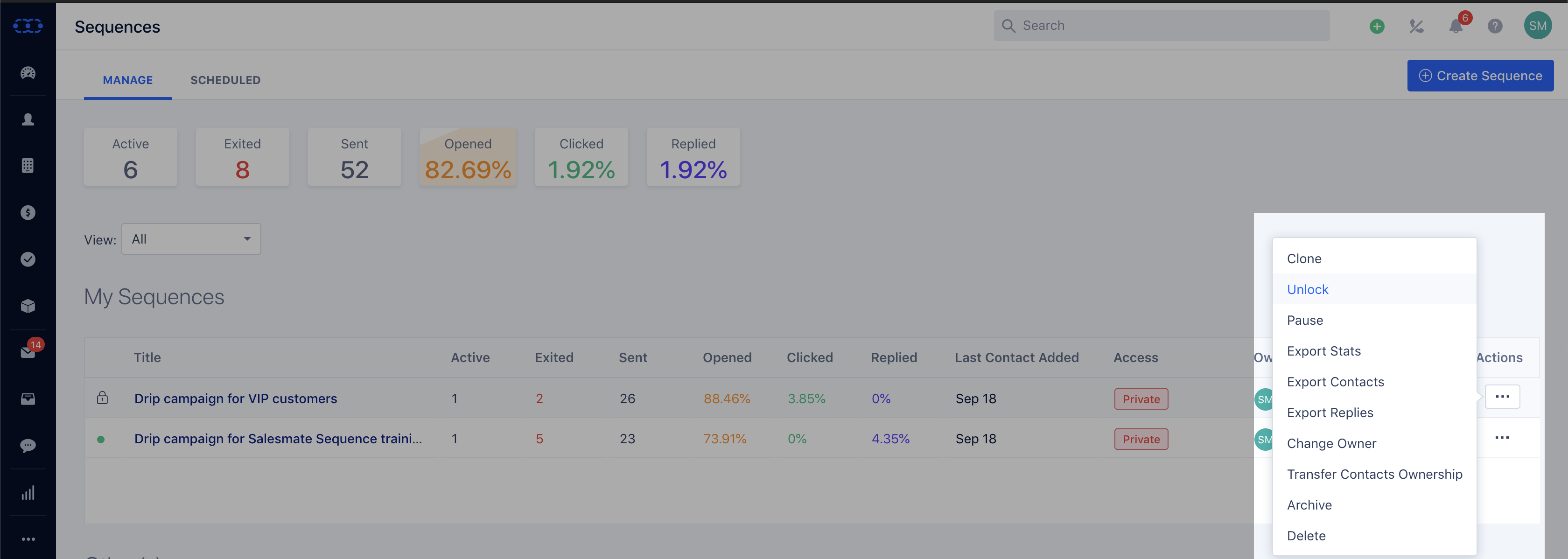Open notifications bell showing 6 alerts
The height and width of the screenshot is (559, 1568).
click(x=1456, y=26)
